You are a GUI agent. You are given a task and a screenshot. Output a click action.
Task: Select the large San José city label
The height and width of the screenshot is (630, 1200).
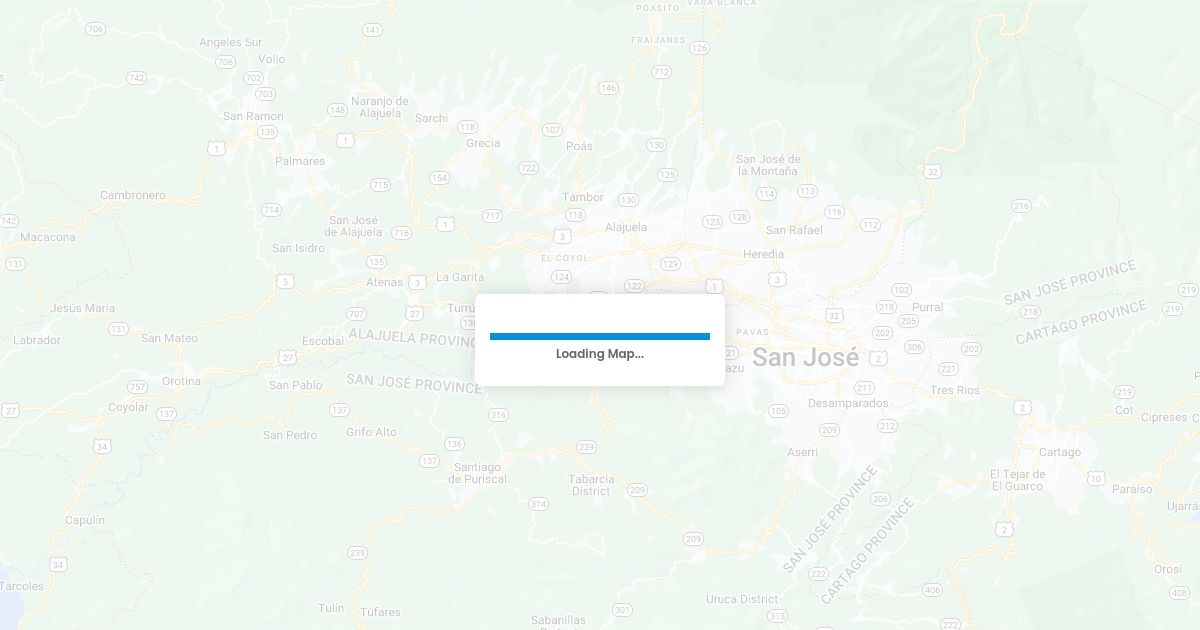pos(805,357)
